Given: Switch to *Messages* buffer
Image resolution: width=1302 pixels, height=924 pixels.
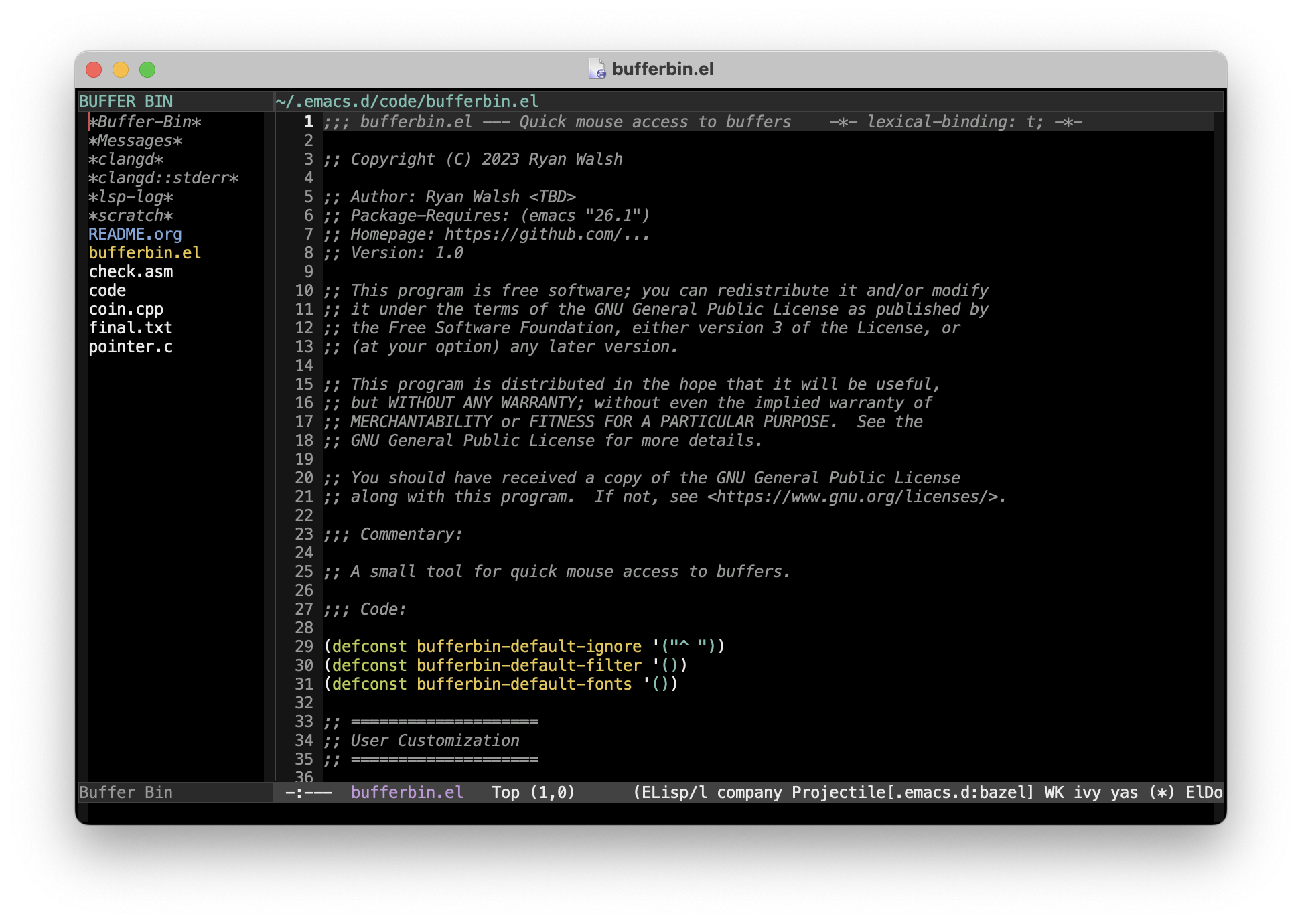Looking at the screenshot, I should [x=135, y=141].
